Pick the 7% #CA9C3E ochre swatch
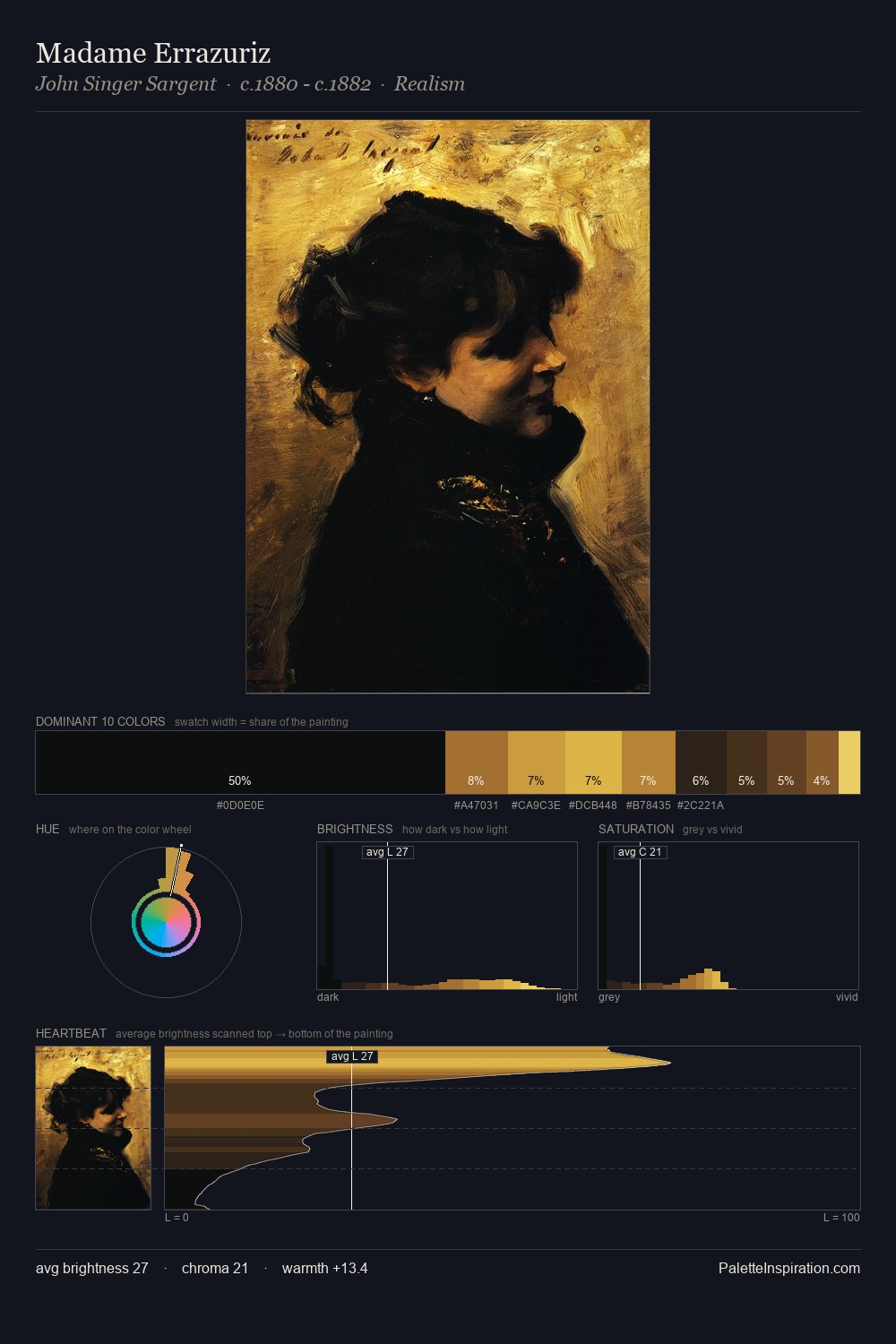The width and height of the screenshot is (896, 1344). click(537, 762)
